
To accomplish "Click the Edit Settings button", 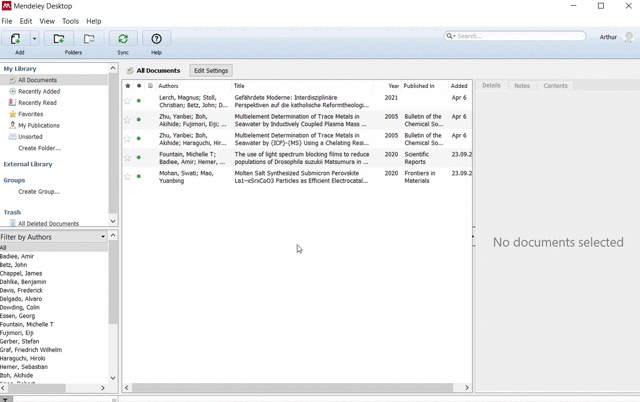I will (x=211, y=71).
